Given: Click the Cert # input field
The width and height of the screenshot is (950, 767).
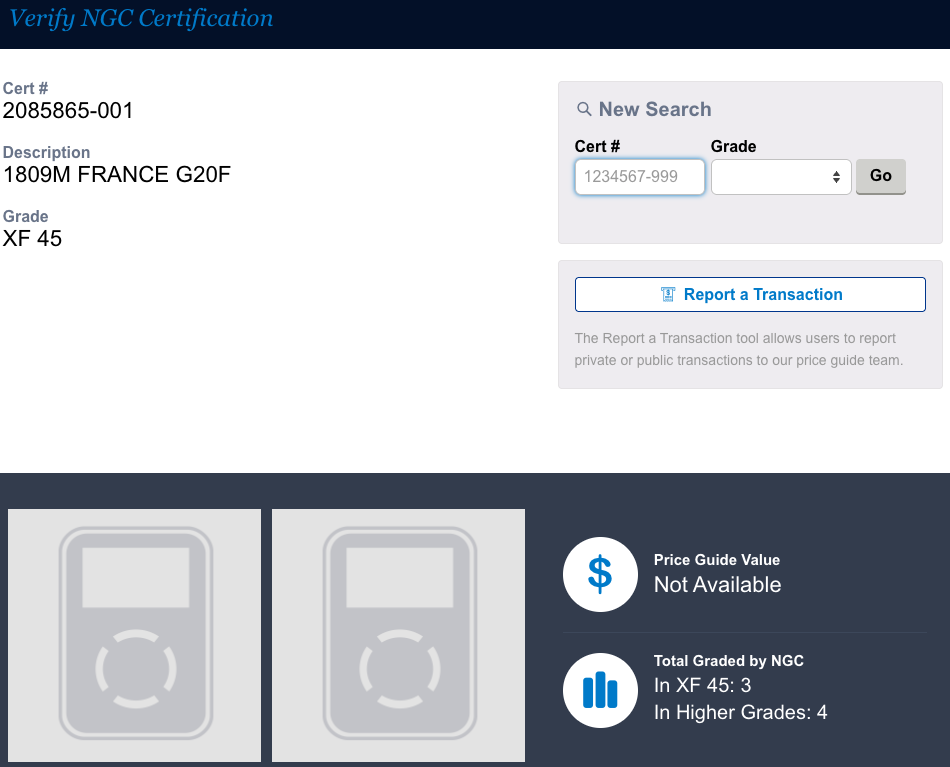Looking at the screenshot, I should click(x=640, y=177).
